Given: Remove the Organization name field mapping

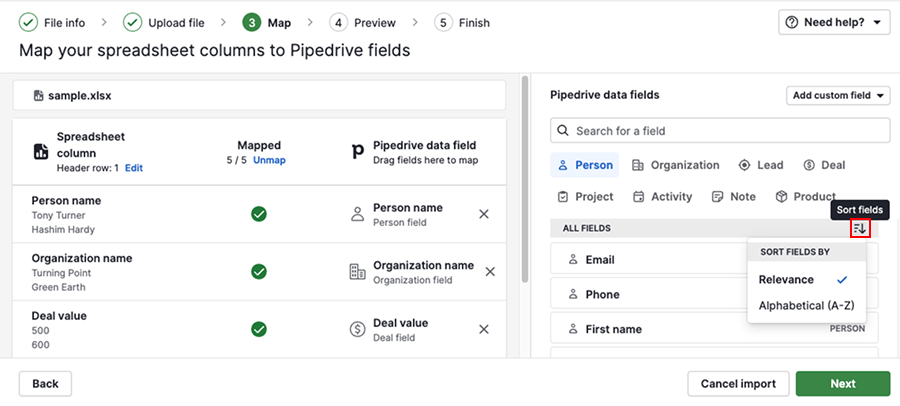Looking at the screenshot, I should [490, 272].
